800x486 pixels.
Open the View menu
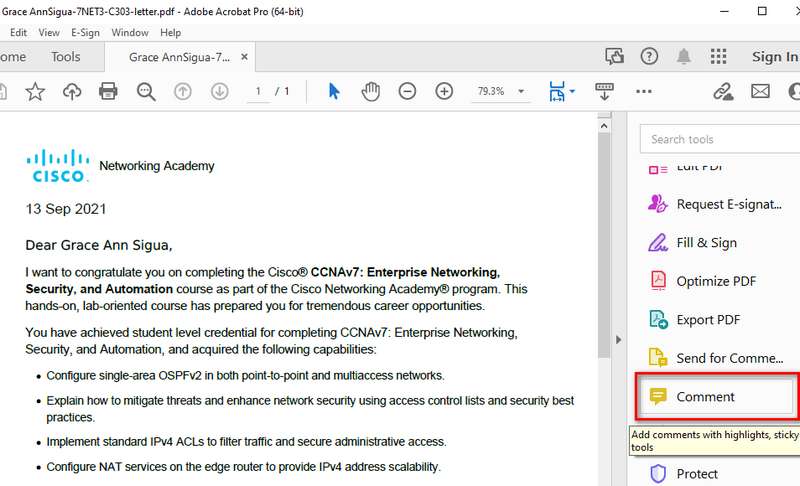49,33
